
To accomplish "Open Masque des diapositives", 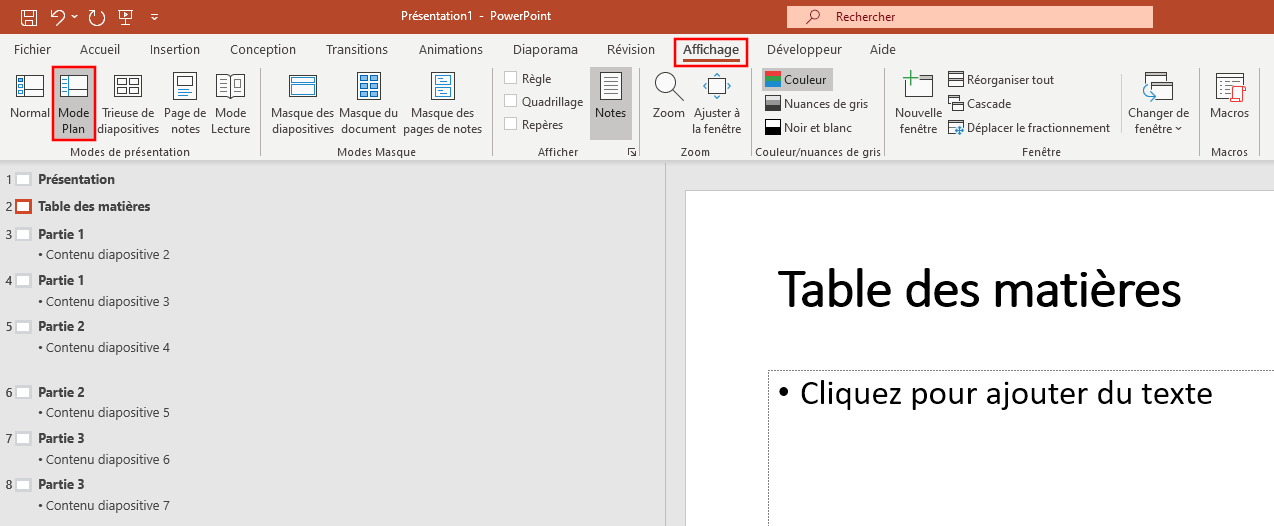I will [x=302, y=103].
